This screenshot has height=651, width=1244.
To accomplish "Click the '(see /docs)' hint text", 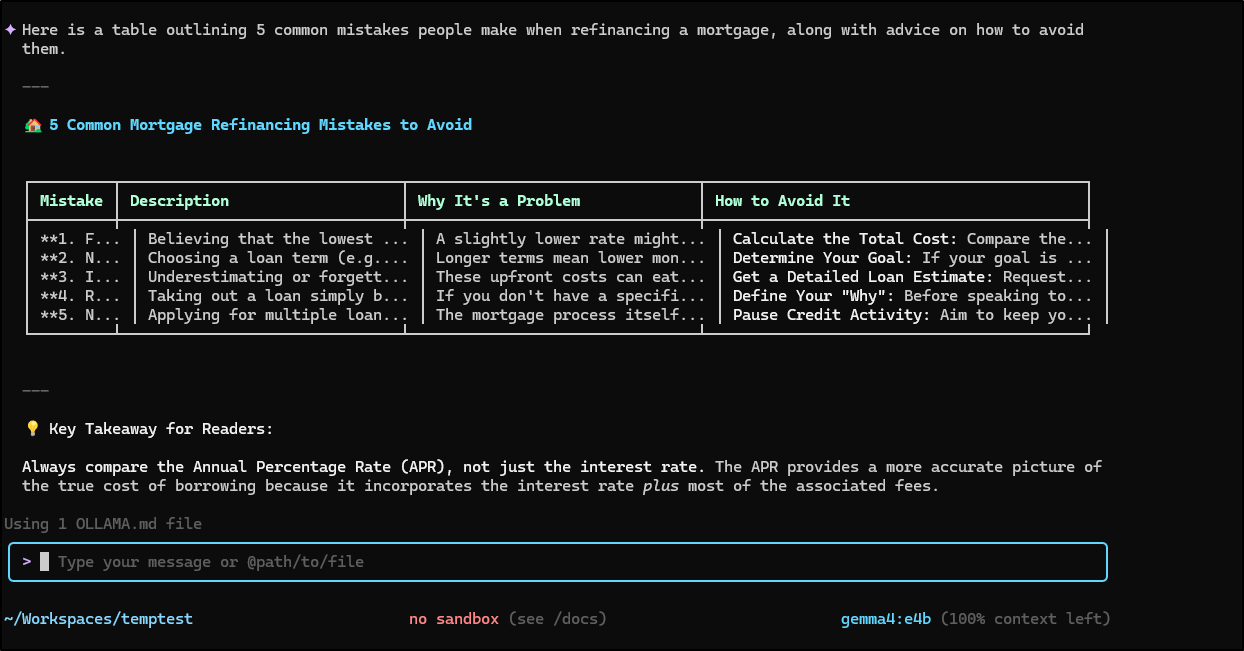I will pyautogui.click(x=557, y=619).
